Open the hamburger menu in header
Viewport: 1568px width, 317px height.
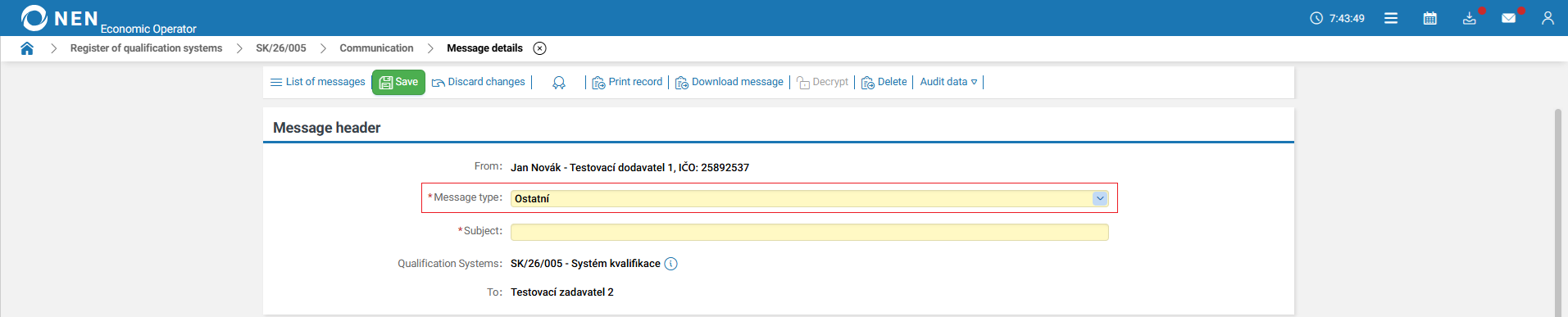pyautogui.click(x=1391, y=18)
